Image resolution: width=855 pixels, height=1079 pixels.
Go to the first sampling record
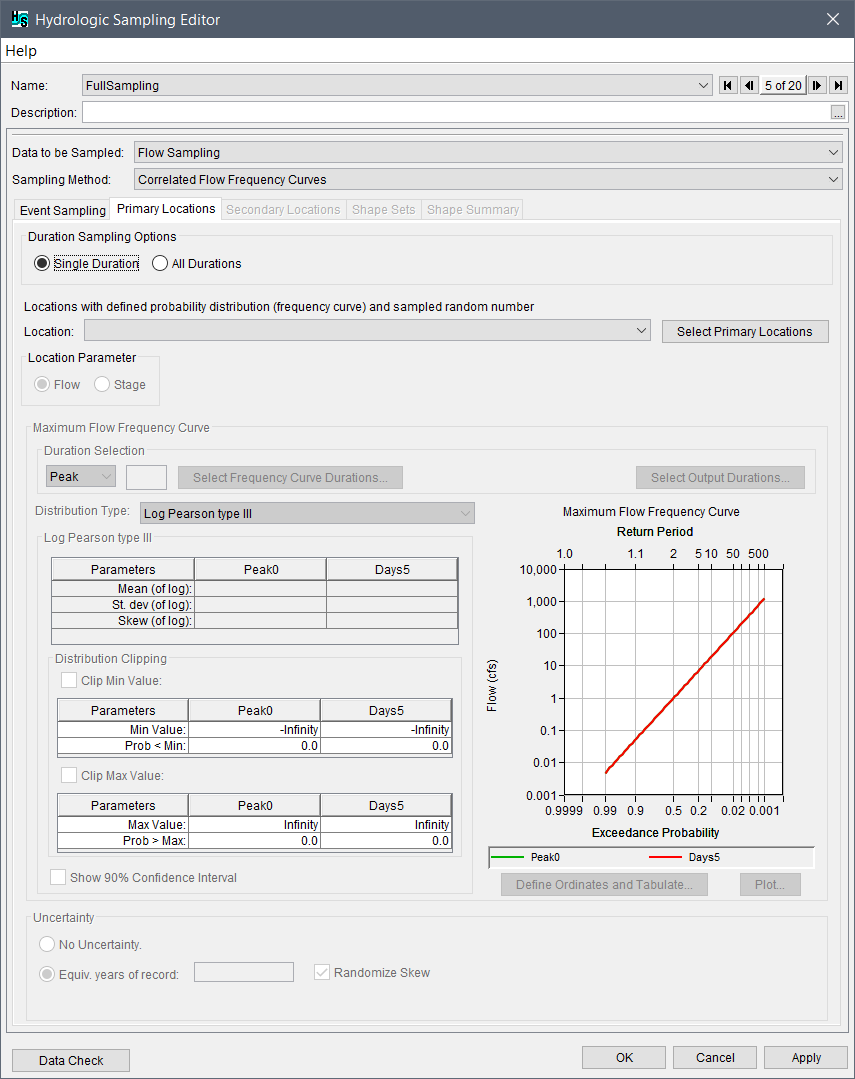[x=728, y=85]
